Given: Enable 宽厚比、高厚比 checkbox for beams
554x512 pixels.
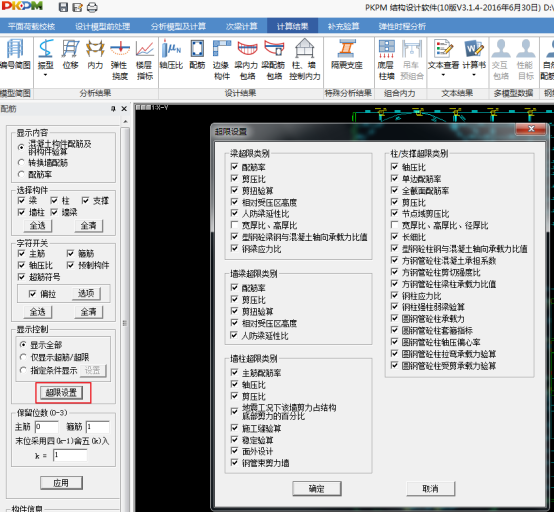Looking at the screenshot, I should [234, 225].
